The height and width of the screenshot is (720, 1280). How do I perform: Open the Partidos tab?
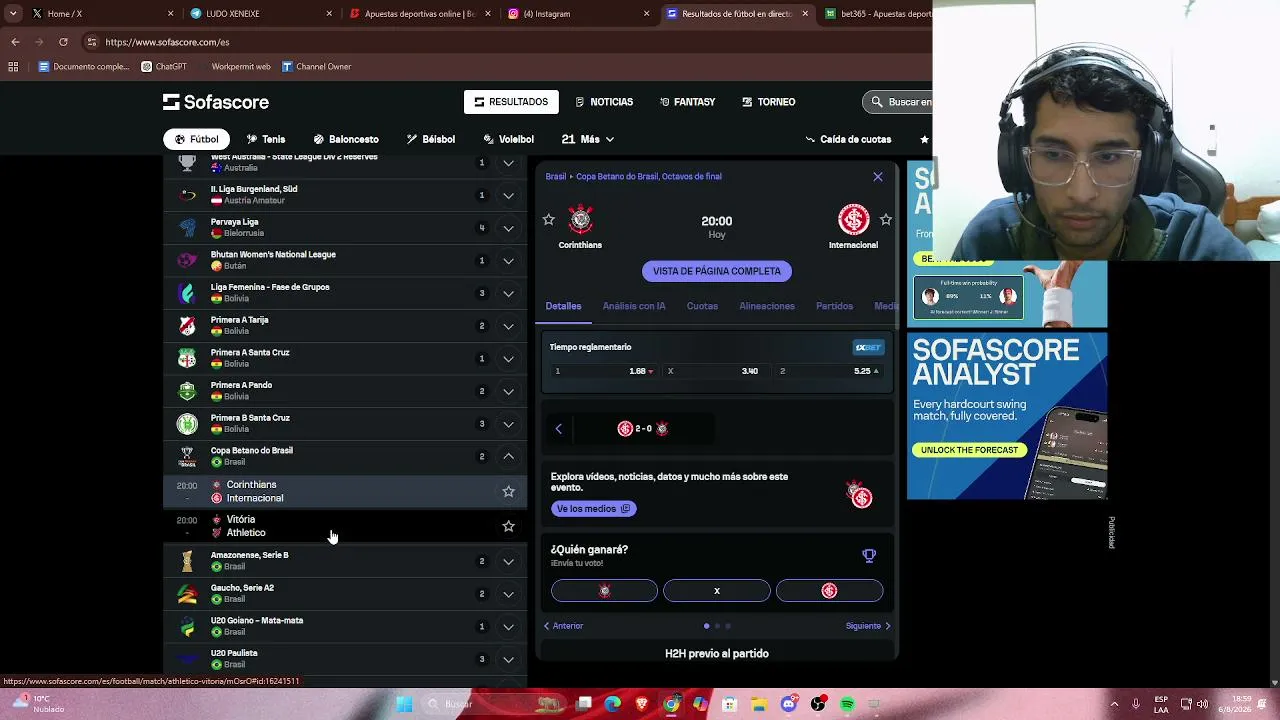tap(834, 306)
